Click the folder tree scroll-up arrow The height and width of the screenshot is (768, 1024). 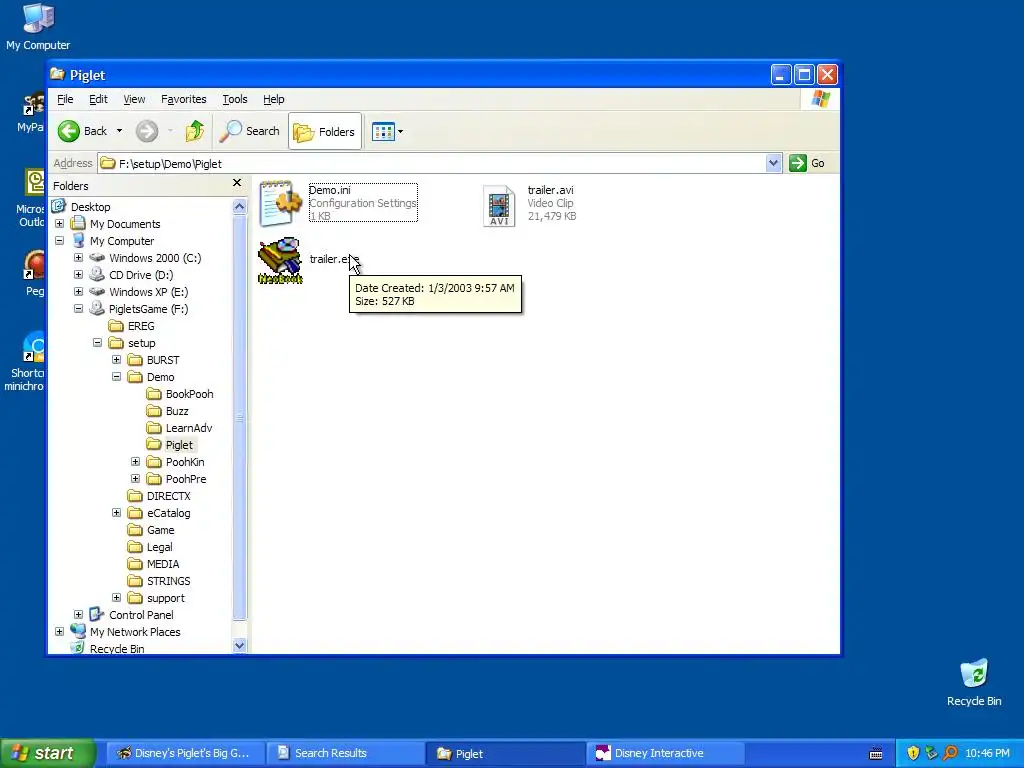pos(239,206)
